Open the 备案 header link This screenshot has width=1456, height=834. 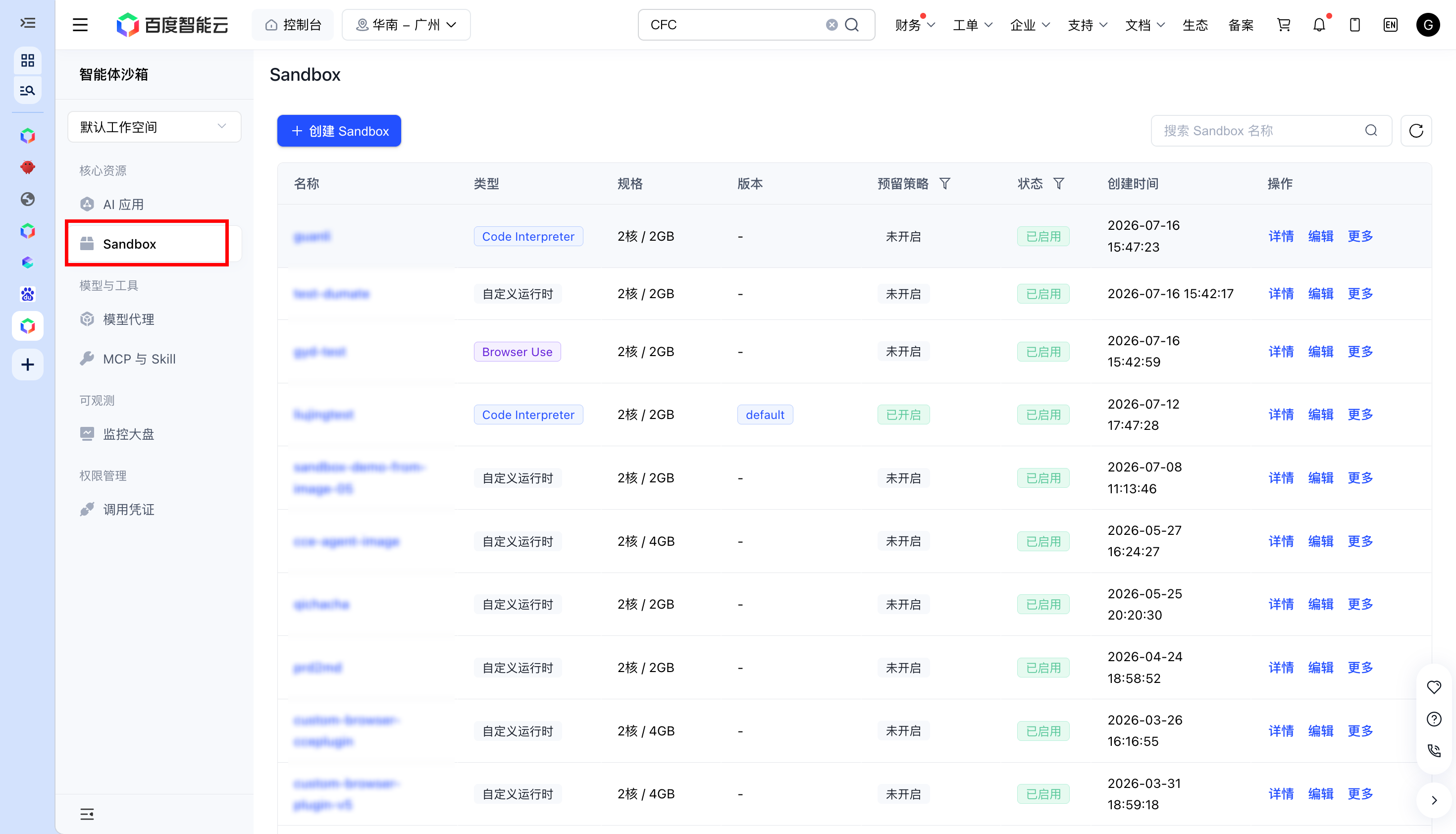(x=1241, y=25)
